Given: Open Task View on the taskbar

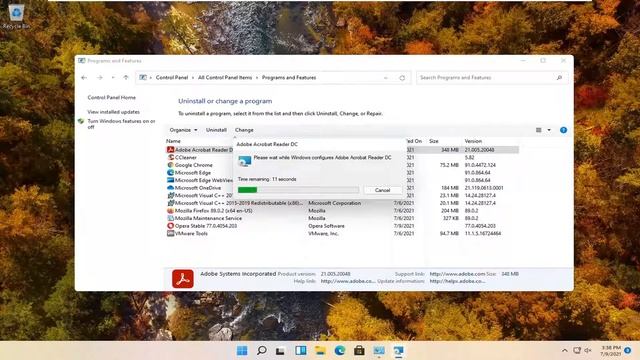Looking at the screenshot, I should coord(280,351).
